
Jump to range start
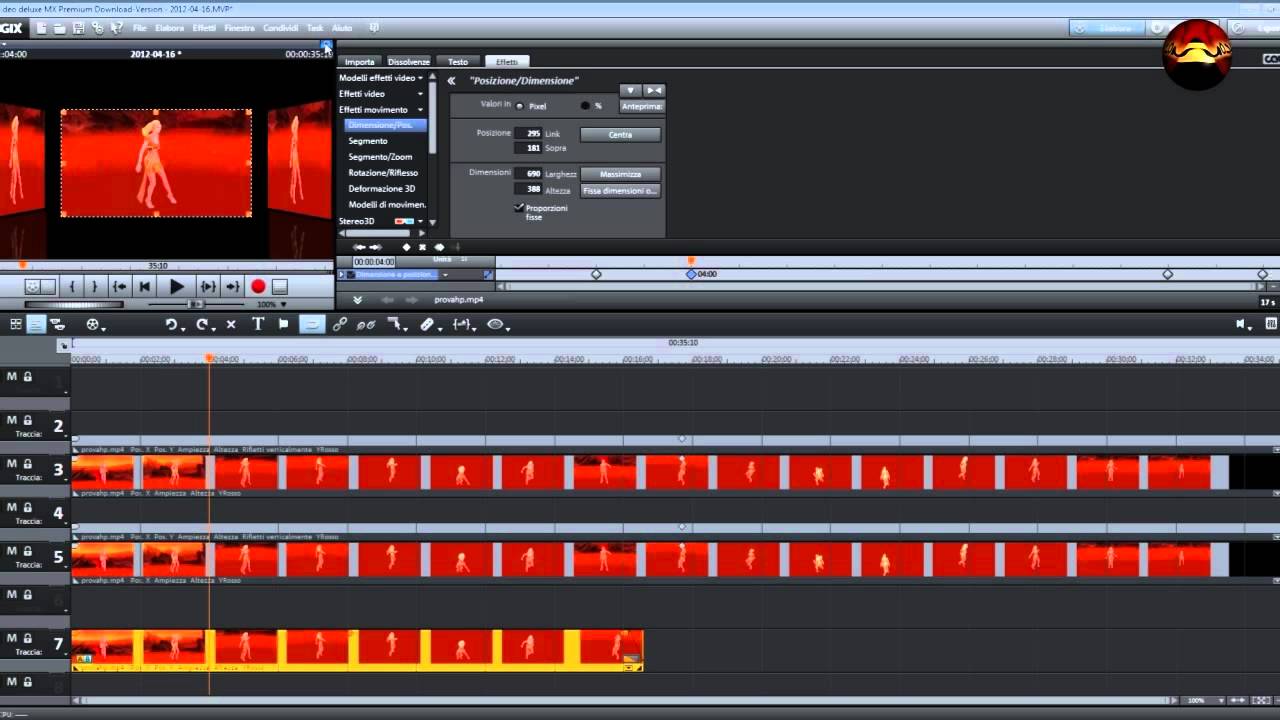tap(119, 286)
